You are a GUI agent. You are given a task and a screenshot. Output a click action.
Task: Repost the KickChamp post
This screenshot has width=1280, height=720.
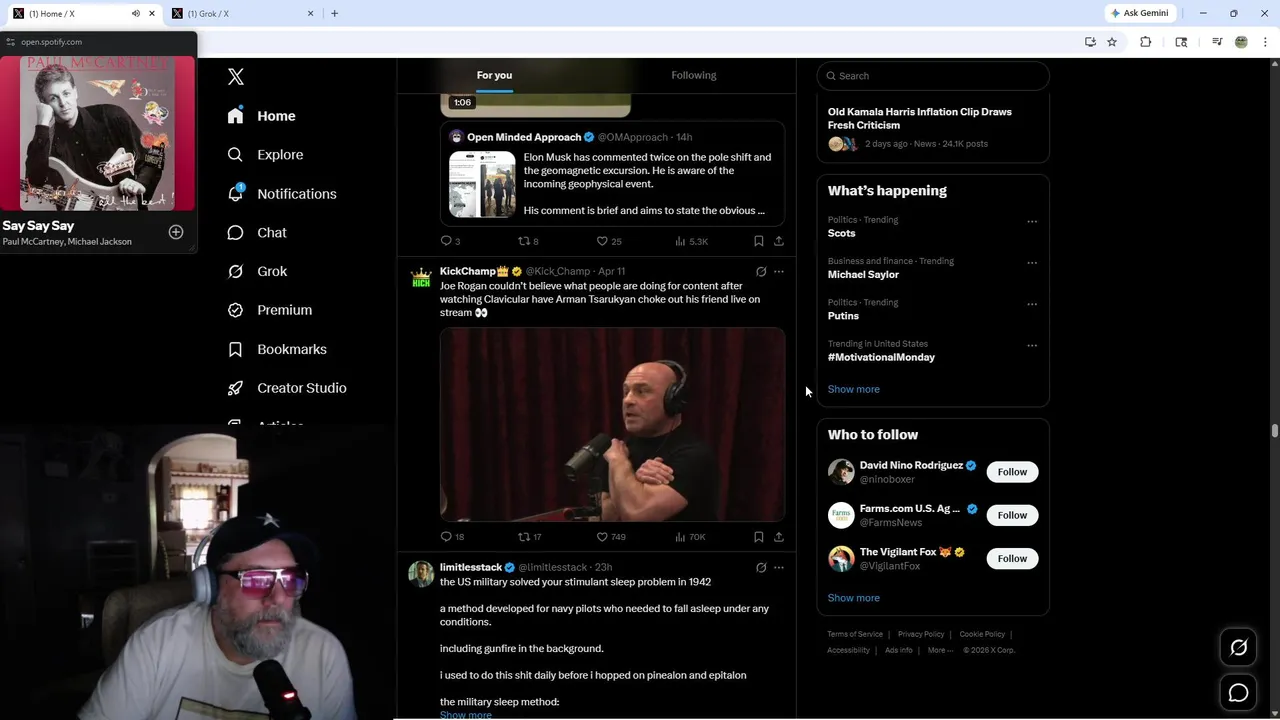(529, 537)
